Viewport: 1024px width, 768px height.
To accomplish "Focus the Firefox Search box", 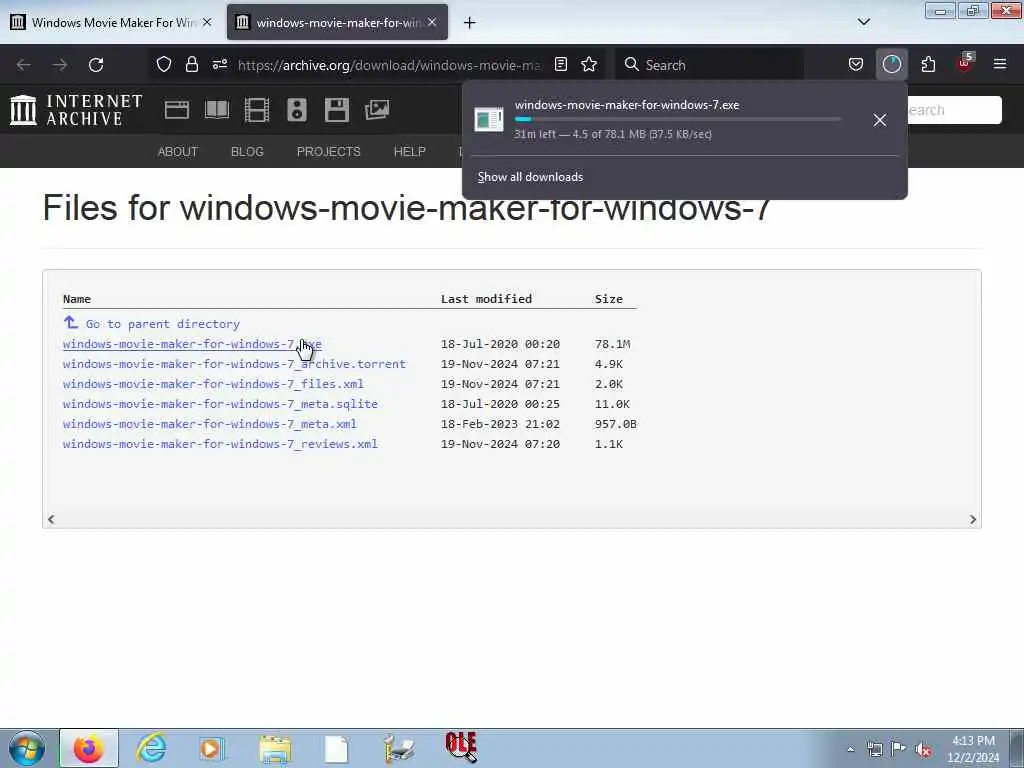I will tap(710, 65).
